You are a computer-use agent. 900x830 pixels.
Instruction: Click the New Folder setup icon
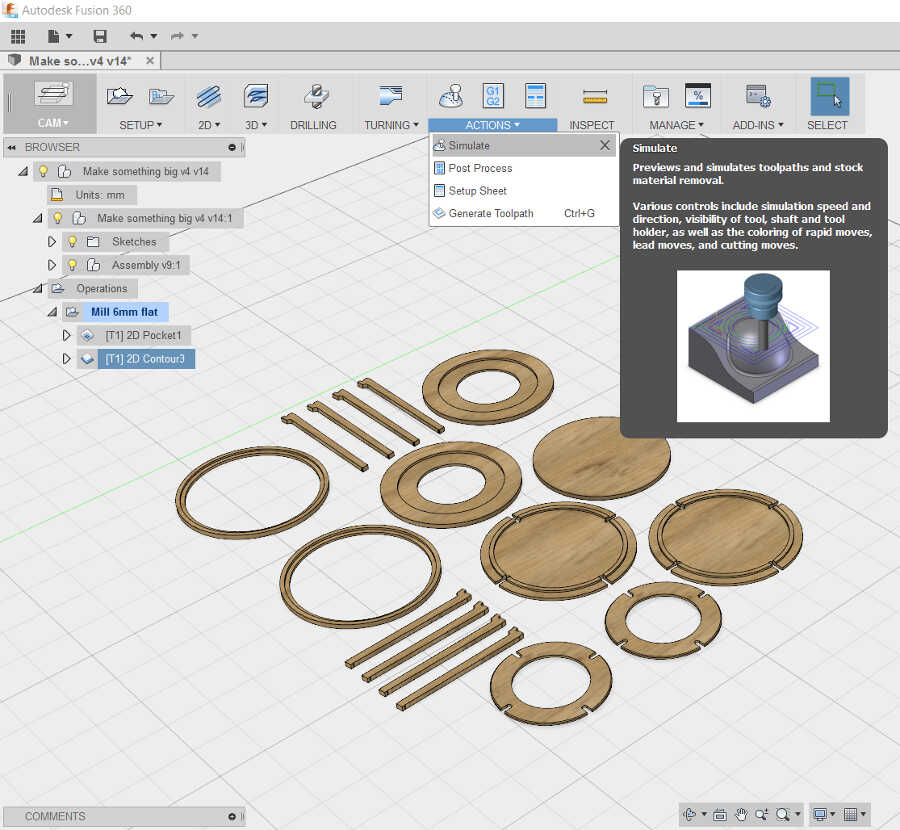(161, 96)
